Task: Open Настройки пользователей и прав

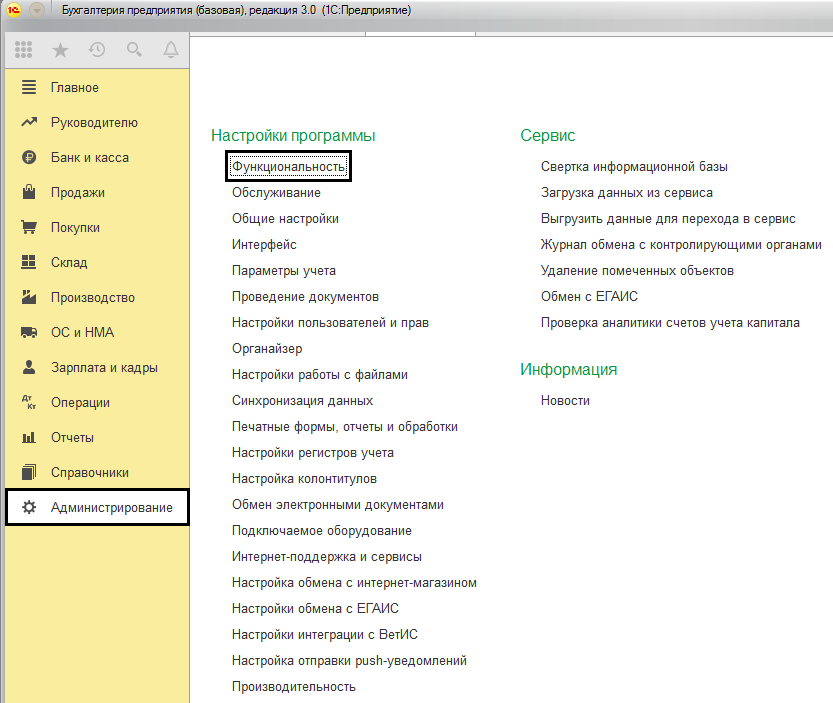Action: click(x=330, y=323)
